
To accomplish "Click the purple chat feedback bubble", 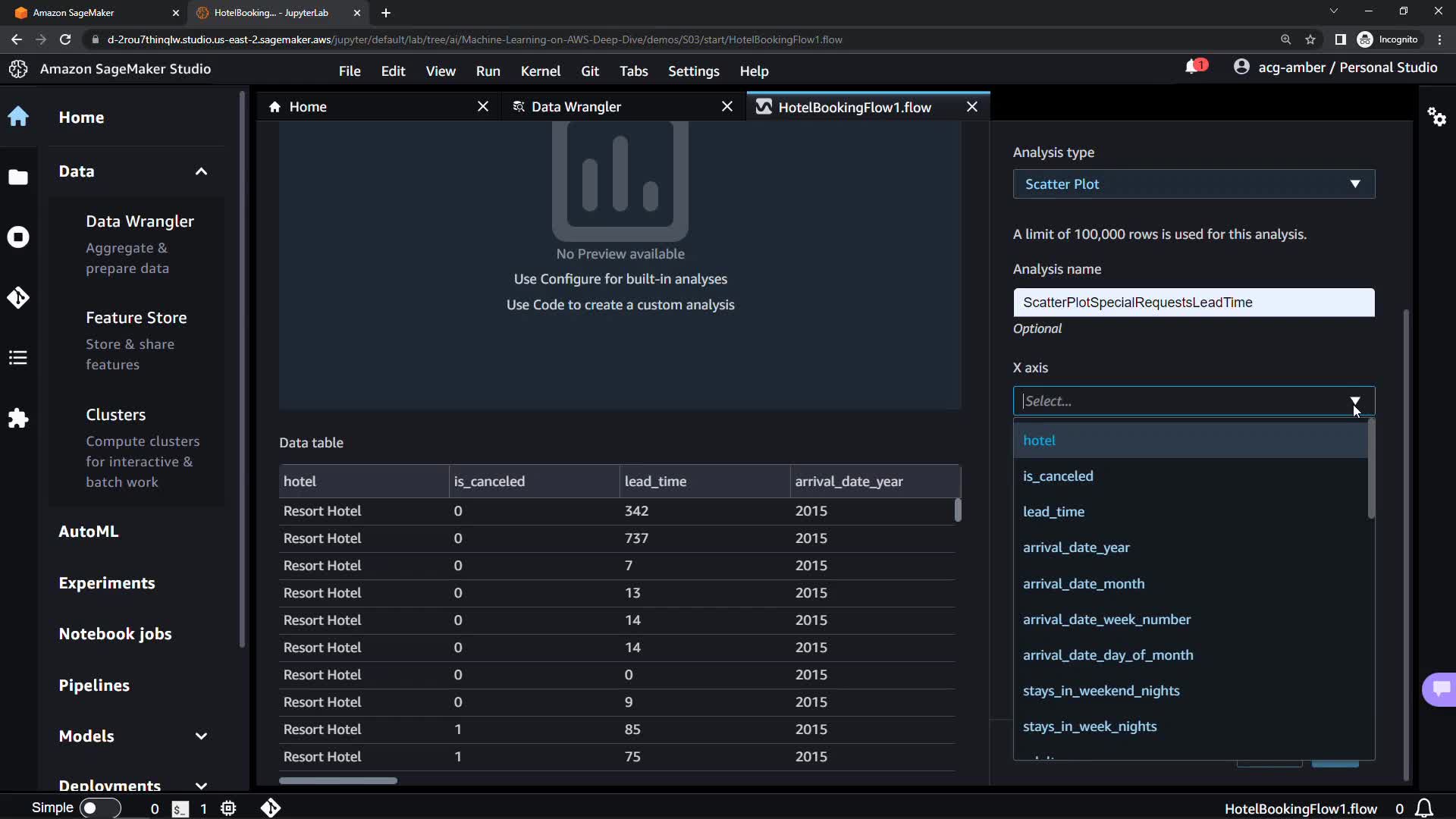I will (x=1440, y=689).
